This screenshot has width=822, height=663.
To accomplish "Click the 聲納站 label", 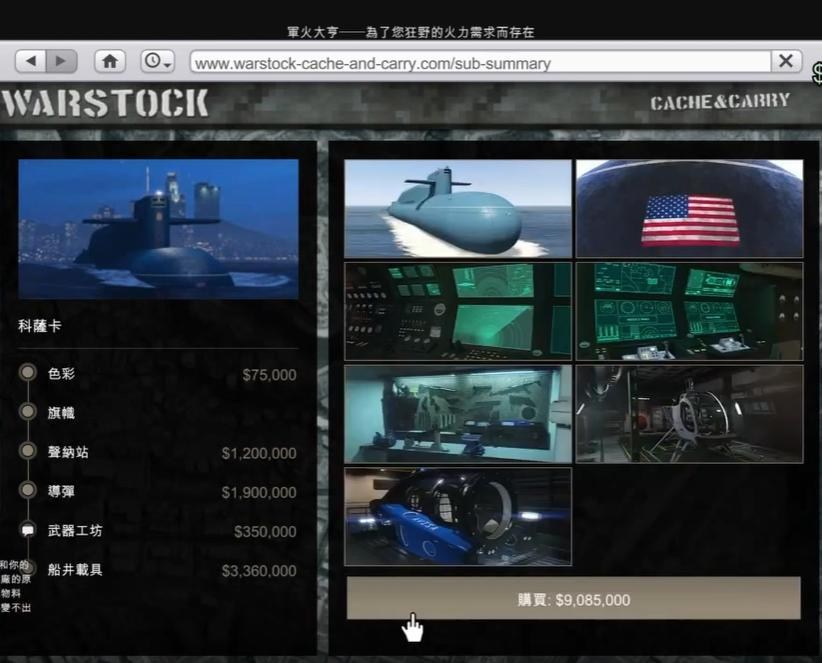I will 68,452.
